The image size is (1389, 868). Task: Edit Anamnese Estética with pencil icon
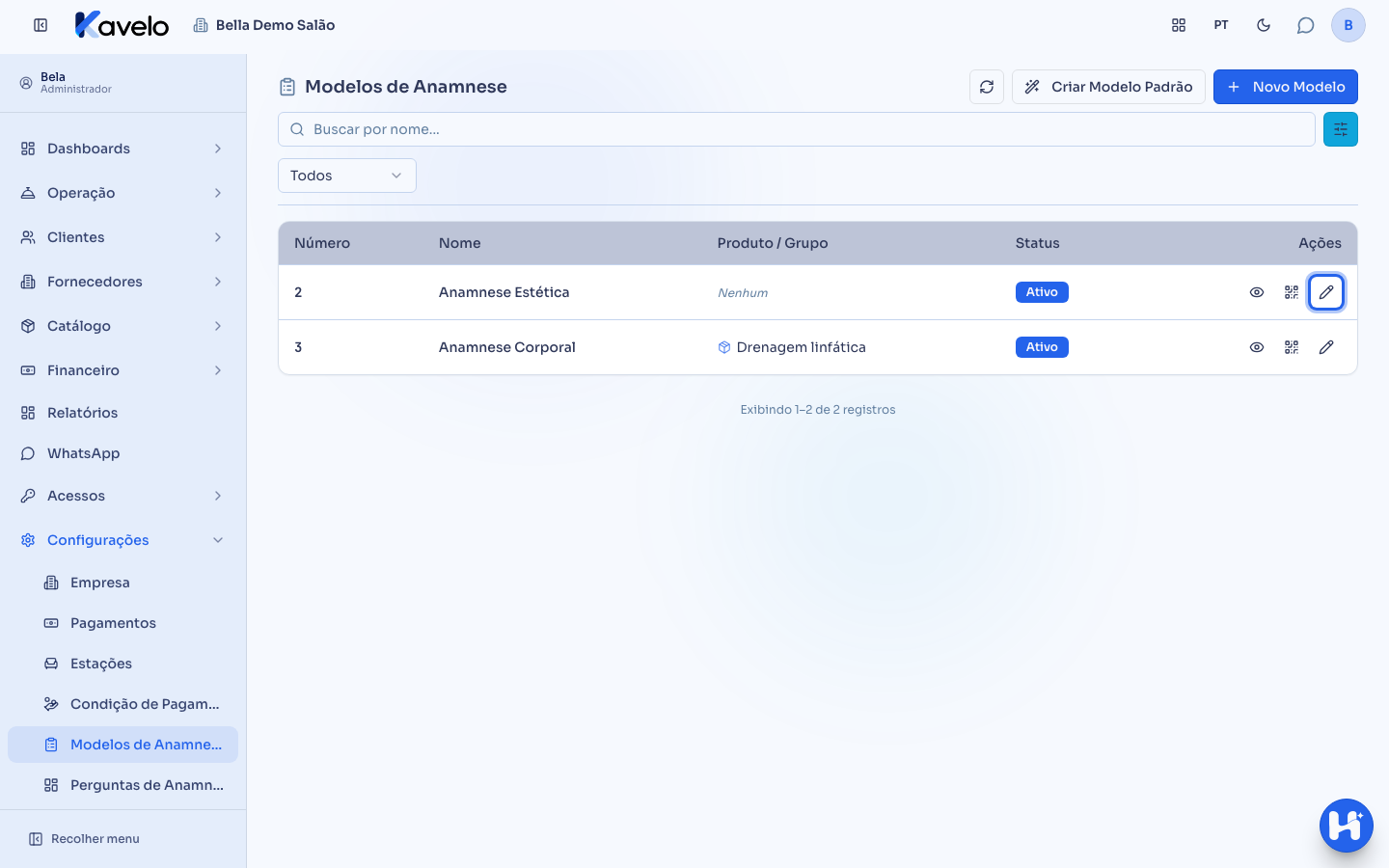point(1326,292)
